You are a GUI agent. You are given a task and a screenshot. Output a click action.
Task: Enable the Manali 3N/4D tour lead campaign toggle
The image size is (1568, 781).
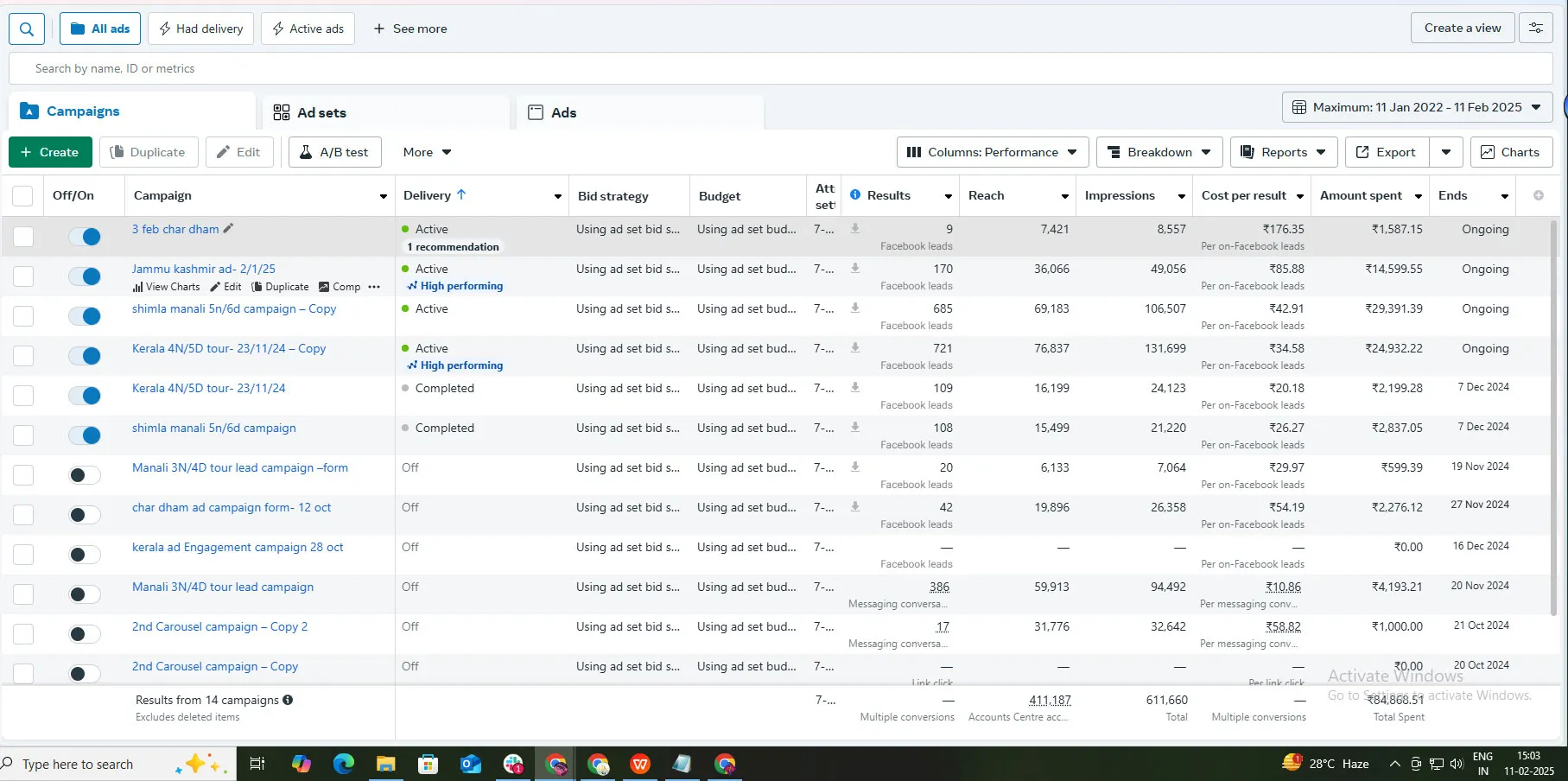(85, 594)
